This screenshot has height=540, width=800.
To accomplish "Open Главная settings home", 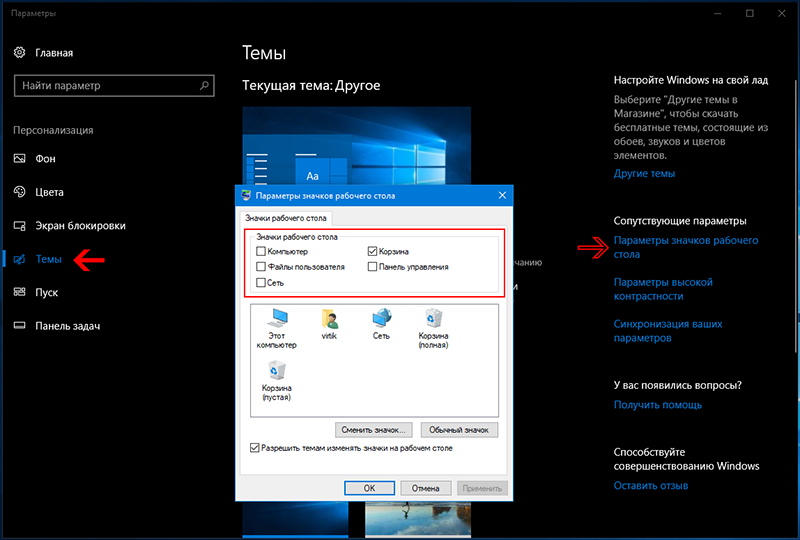I will click(x=44, y=53).
